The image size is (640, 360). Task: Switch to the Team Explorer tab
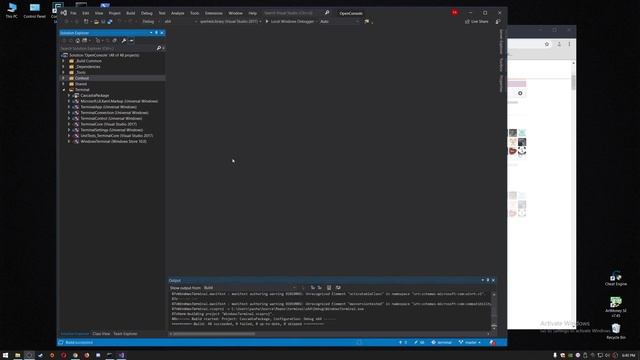[x=125, y=334]
